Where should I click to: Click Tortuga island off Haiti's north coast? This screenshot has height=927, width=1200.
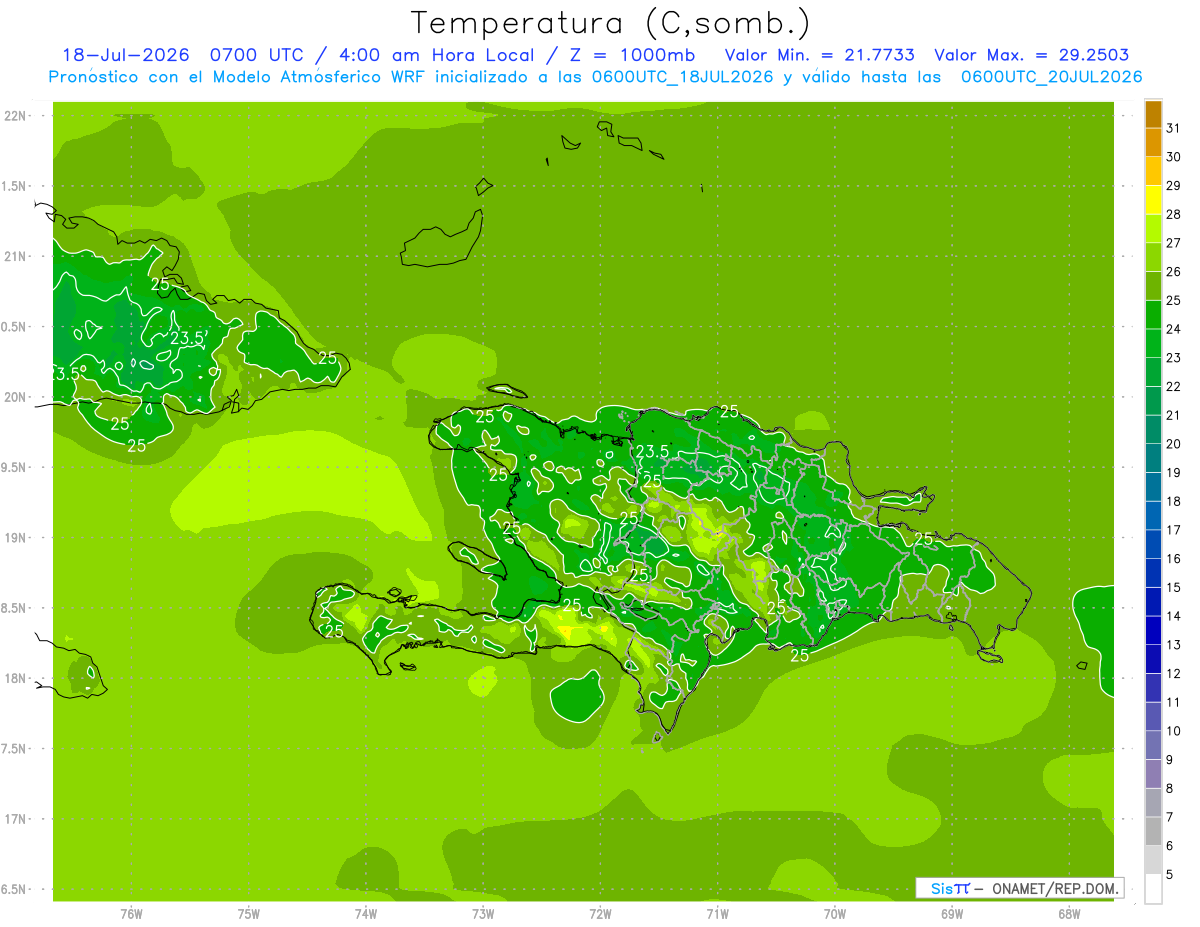coord(506,391)
